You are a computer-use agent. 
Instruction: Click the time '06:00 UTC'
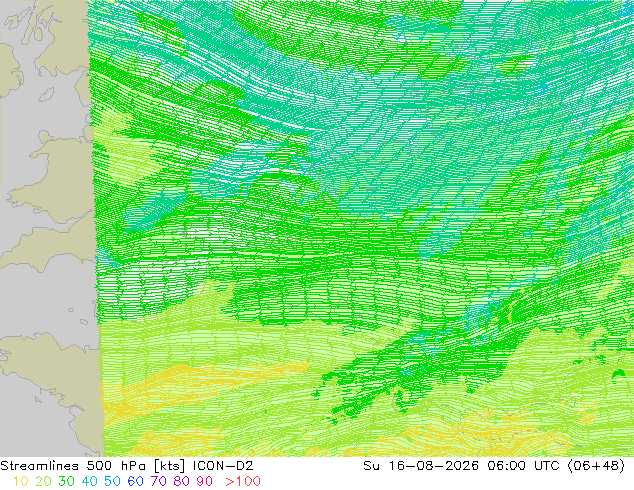click(x=524, y=466)
